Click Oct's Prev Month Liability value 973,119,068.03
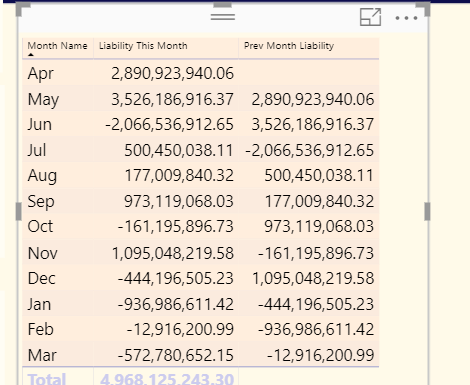Image resolution: width=470 pixels, height=385 pixels. click(x=319, y=227)
